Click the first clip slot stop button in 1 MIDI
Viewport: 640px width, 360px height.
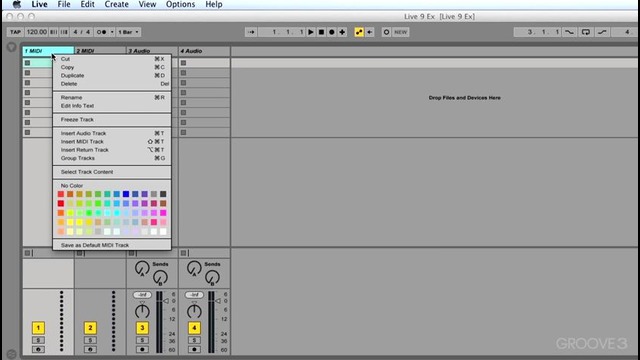coord(27,63)
